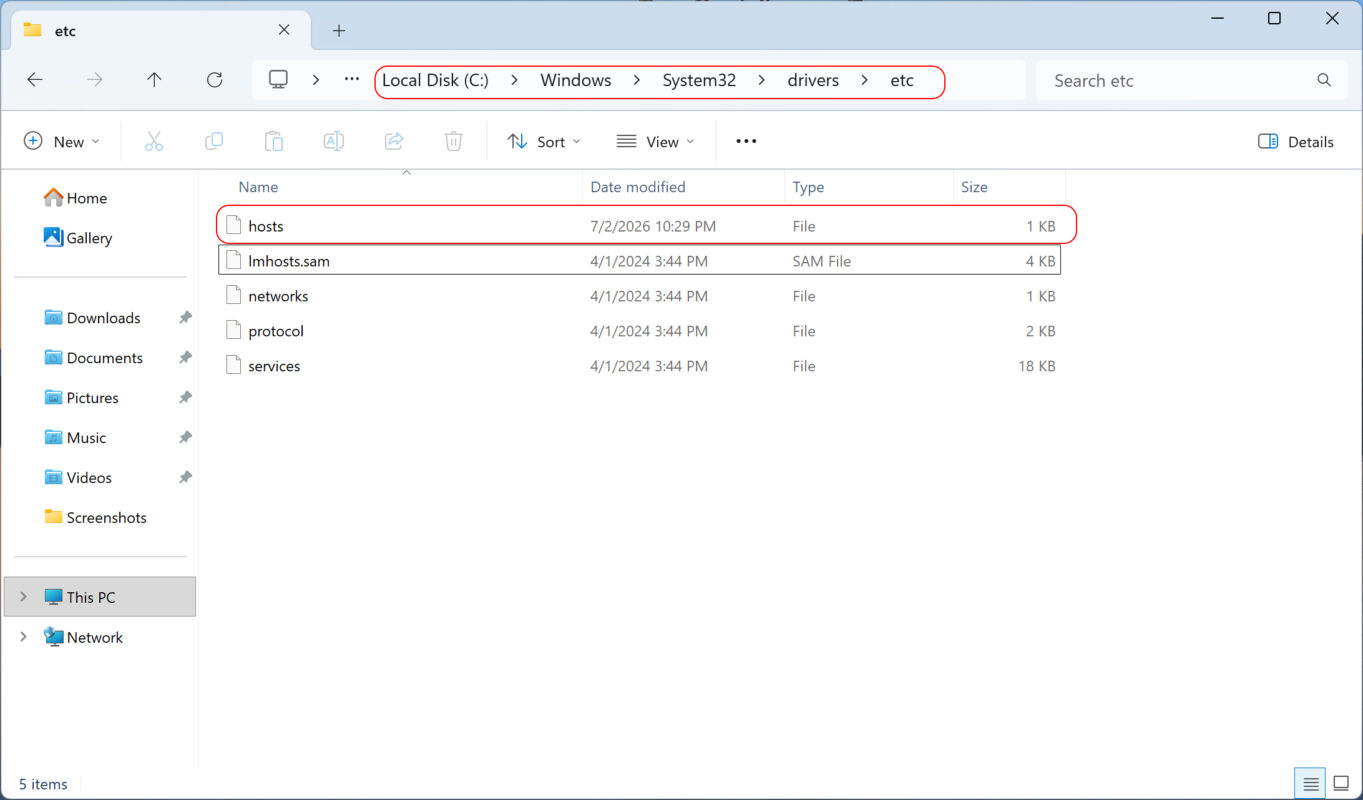Click the Rename icon in toolbar
1363x800 pixels.
point(334,142)
